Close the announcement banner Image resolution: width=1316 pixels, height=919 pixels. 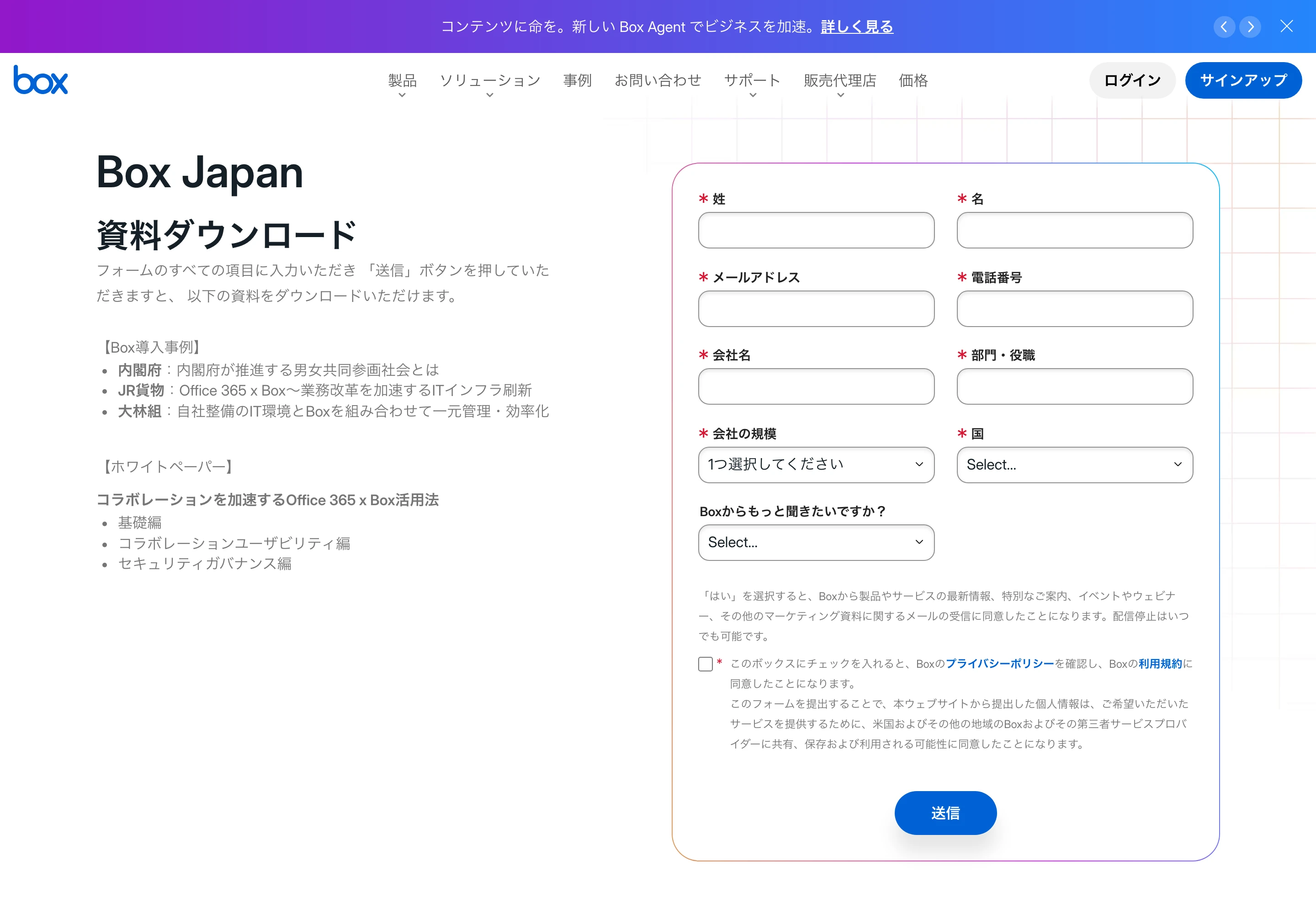point(1287,26)
